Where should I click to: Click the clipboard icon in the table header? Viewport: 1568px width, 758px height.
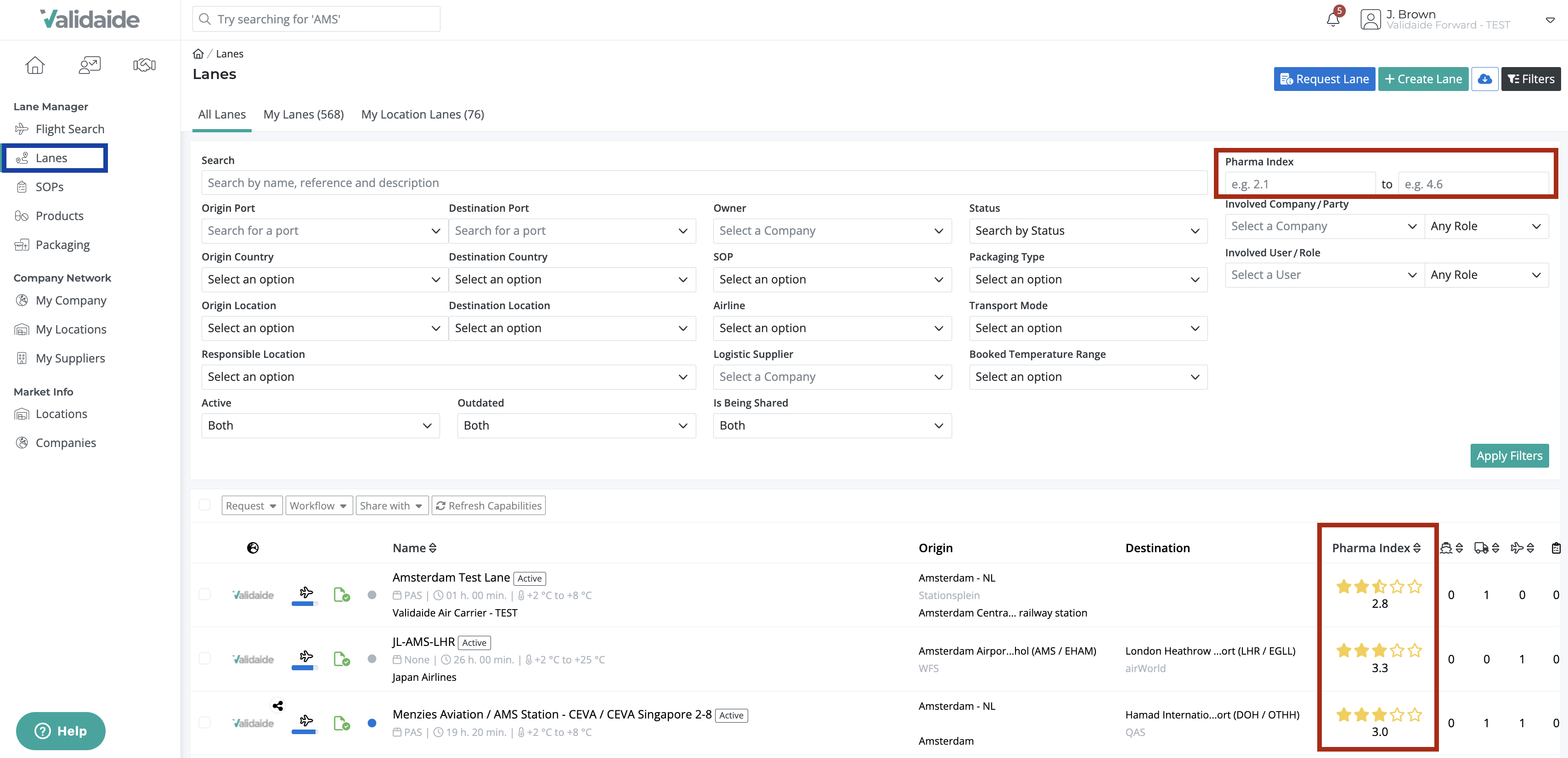pos(1557,548)
